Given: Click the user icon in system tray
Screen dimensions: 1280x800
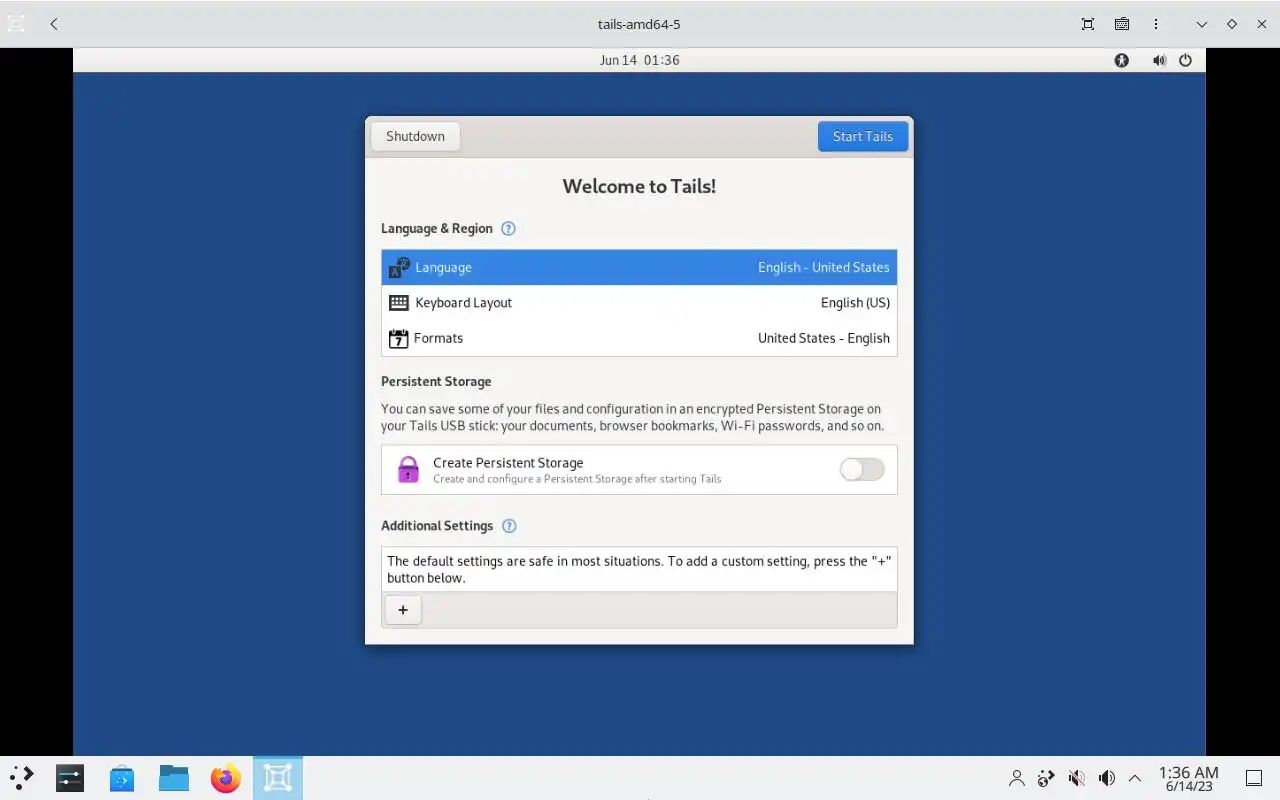Looking at the screenshot, I should click(1017, 778).
